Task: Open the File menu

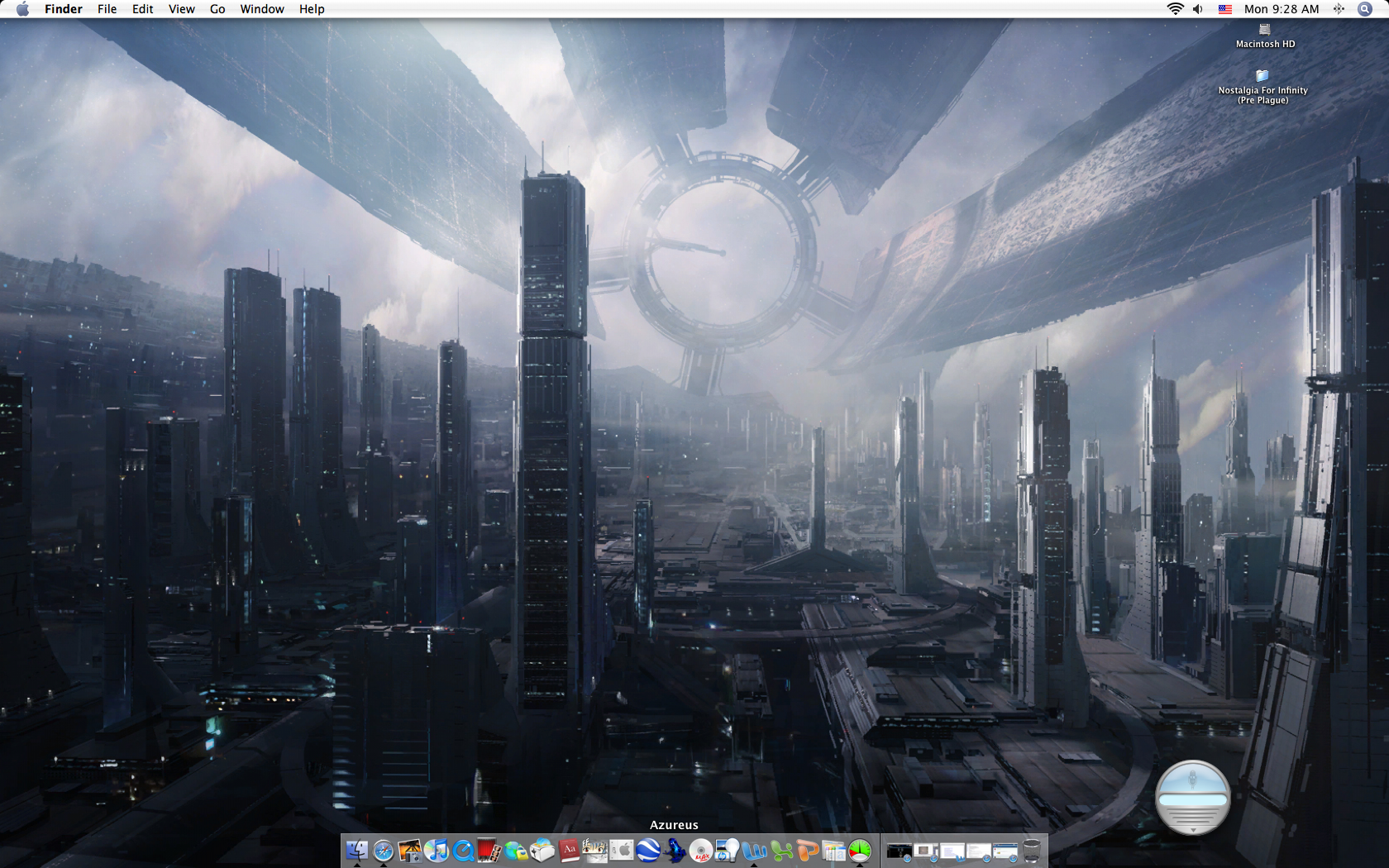Action: click(107, 9)
